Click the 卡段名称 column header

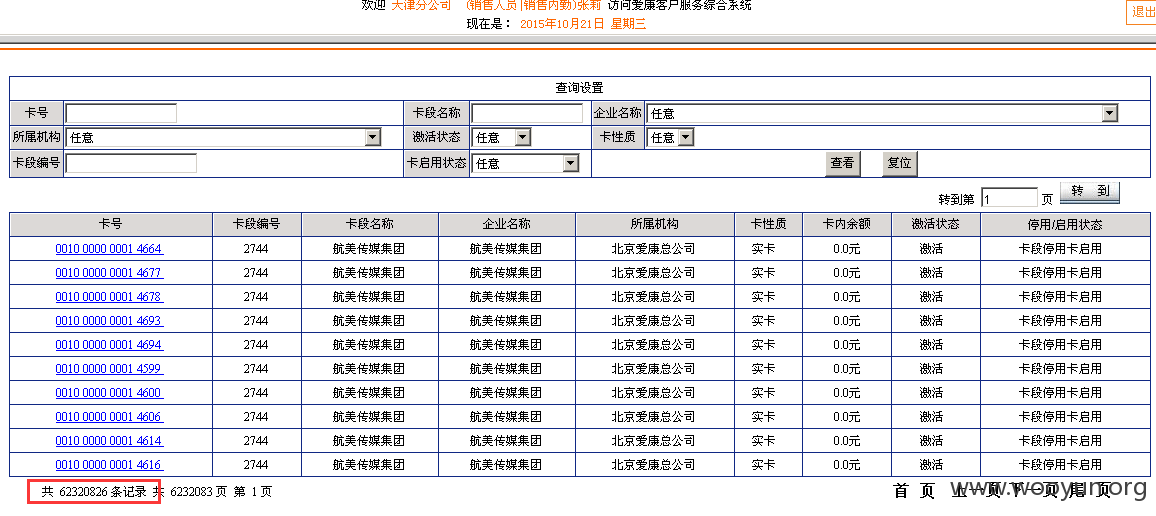pos(369,224)
